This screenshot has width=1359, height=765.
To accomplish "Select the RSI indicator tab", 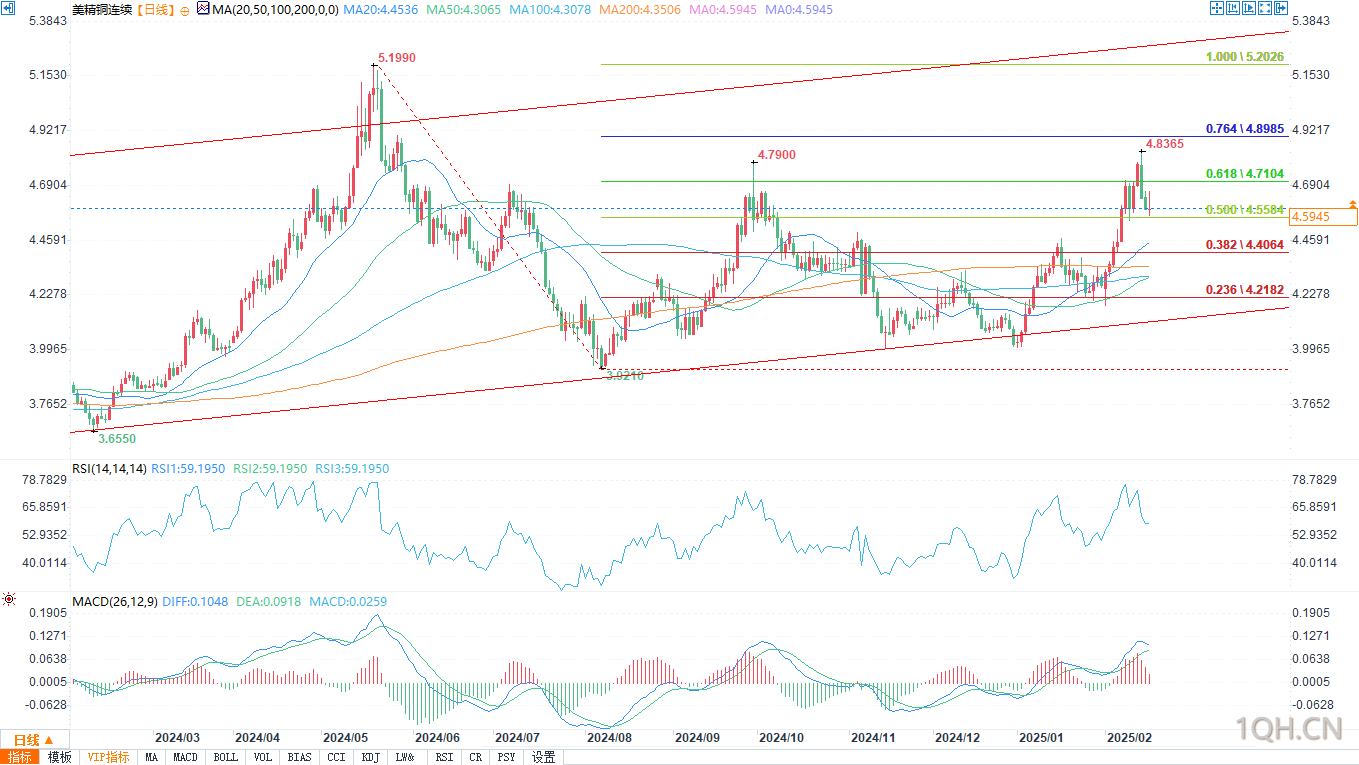I will pos(444,757).
